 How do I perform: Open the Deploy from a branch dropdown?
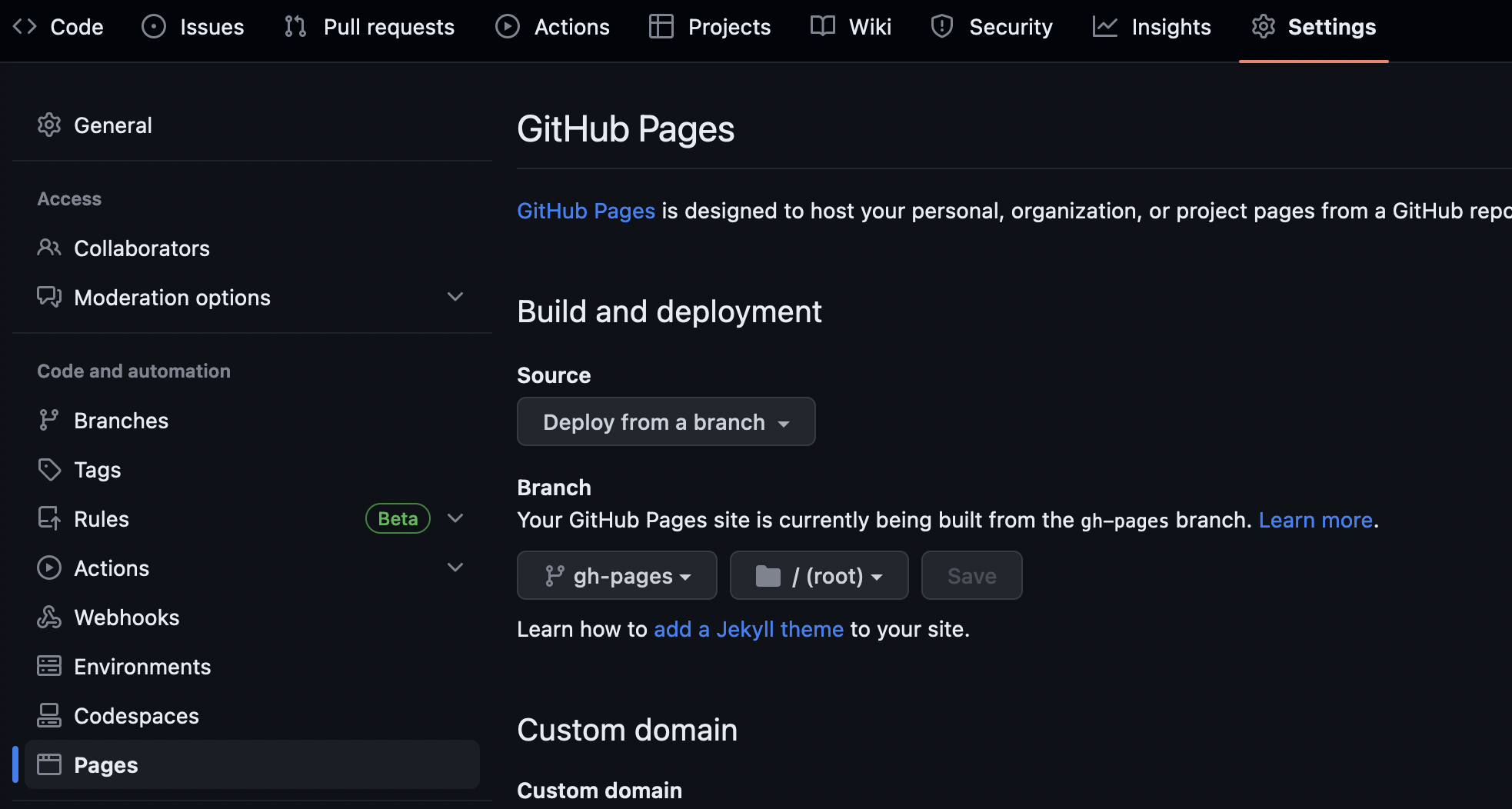pyautogui.click(x=666, y=421)
